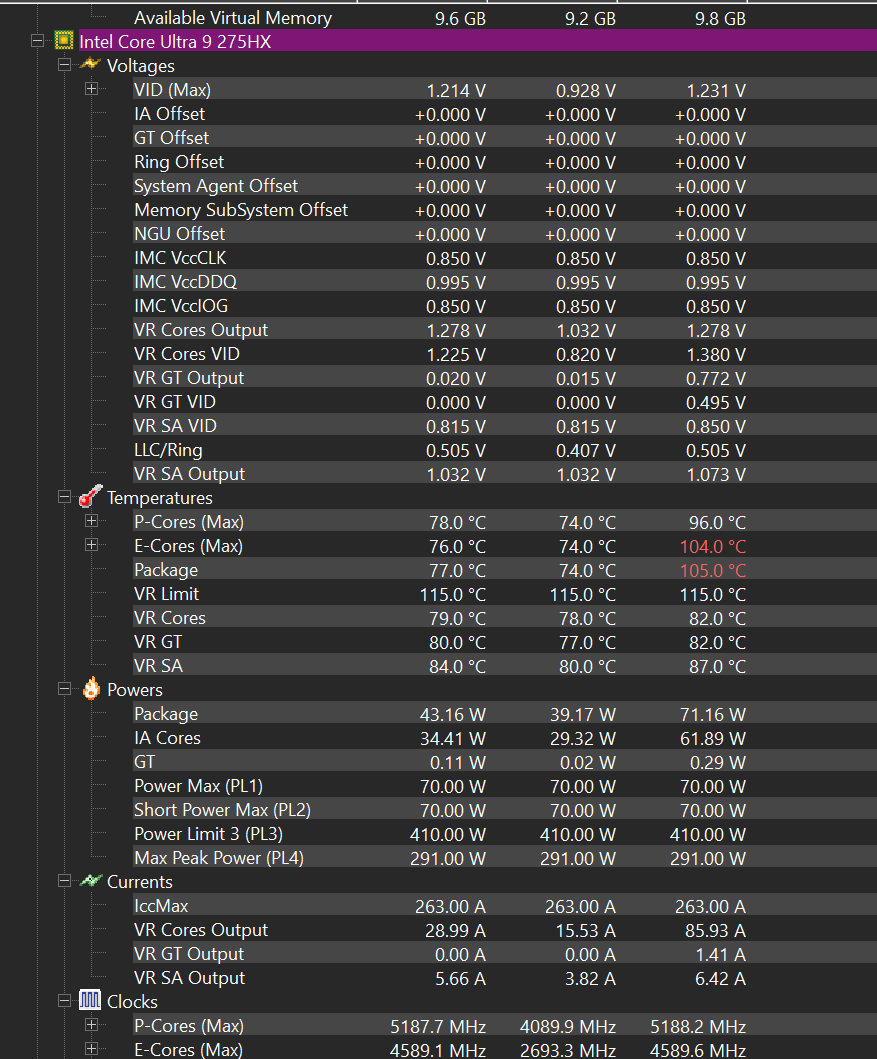Expand the P-Cores (Max) clocks row

pyautogui.click(x=91, y=1025)
